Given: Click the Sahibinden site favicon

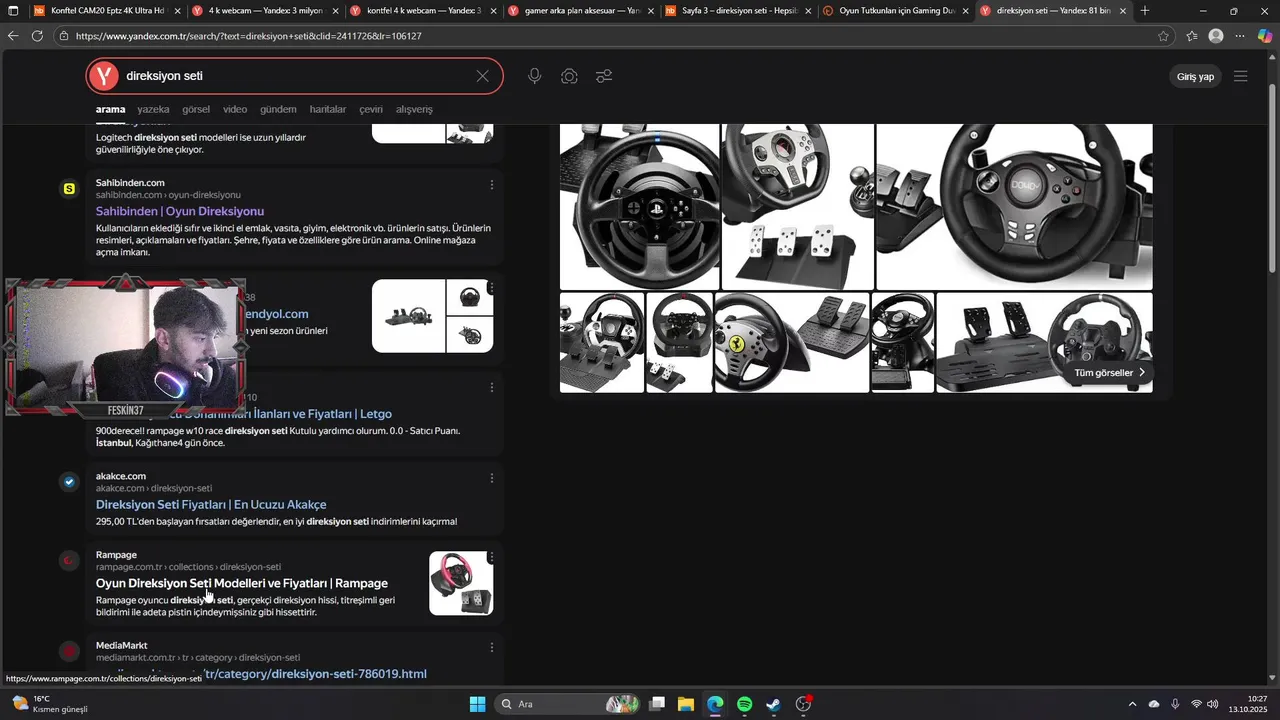Looking at the screenshot, I should tap(69, 189).
